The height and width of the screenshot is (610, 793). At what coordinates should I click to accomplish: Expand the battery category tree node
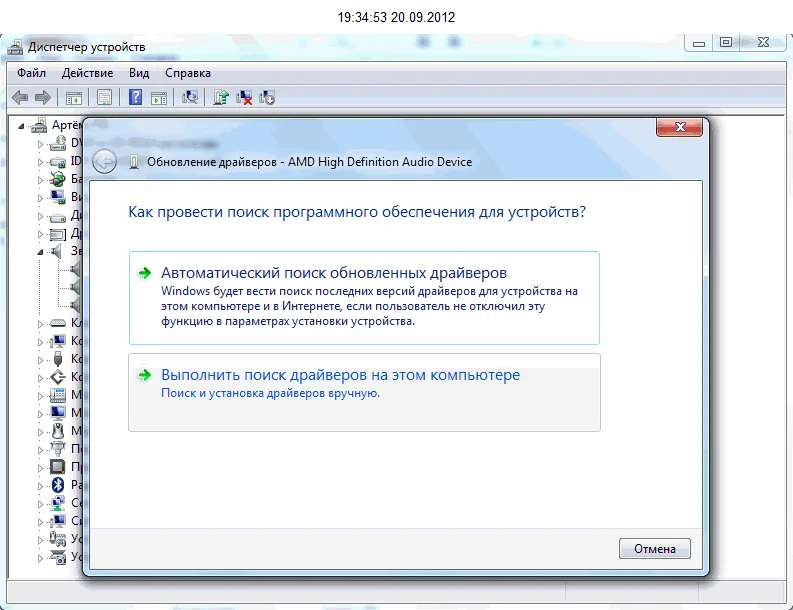(40, 180)
